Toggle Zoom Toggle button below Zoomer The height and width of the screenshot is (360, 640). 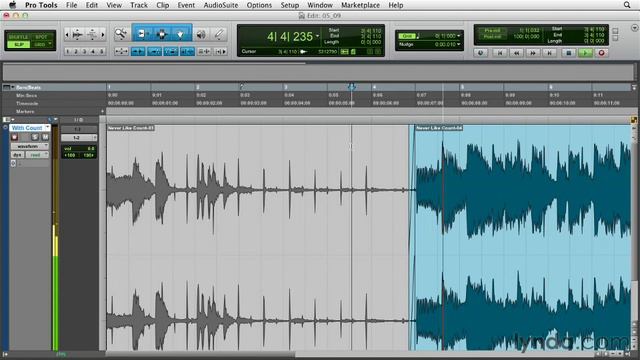pos(121,52)
